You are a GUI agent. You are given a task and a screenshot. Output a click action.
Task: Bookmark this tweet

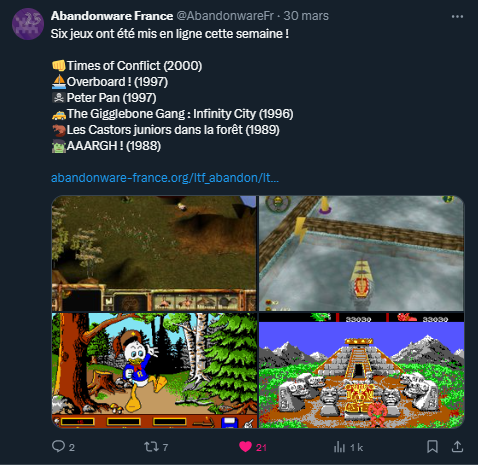[x=432, y=446]
